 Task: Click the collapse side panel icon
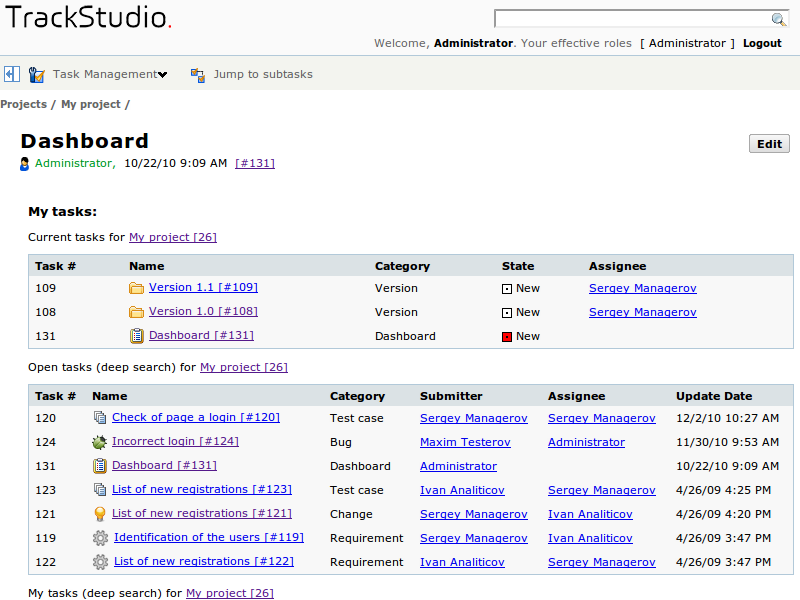[12, 74]
